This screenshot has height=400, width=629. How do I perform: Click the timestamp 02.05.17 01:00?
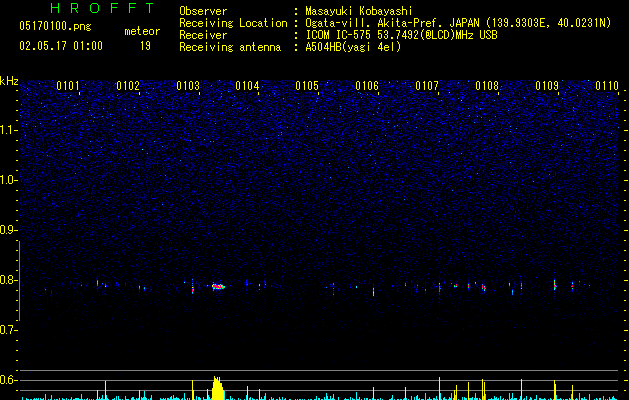coord(61,46)
